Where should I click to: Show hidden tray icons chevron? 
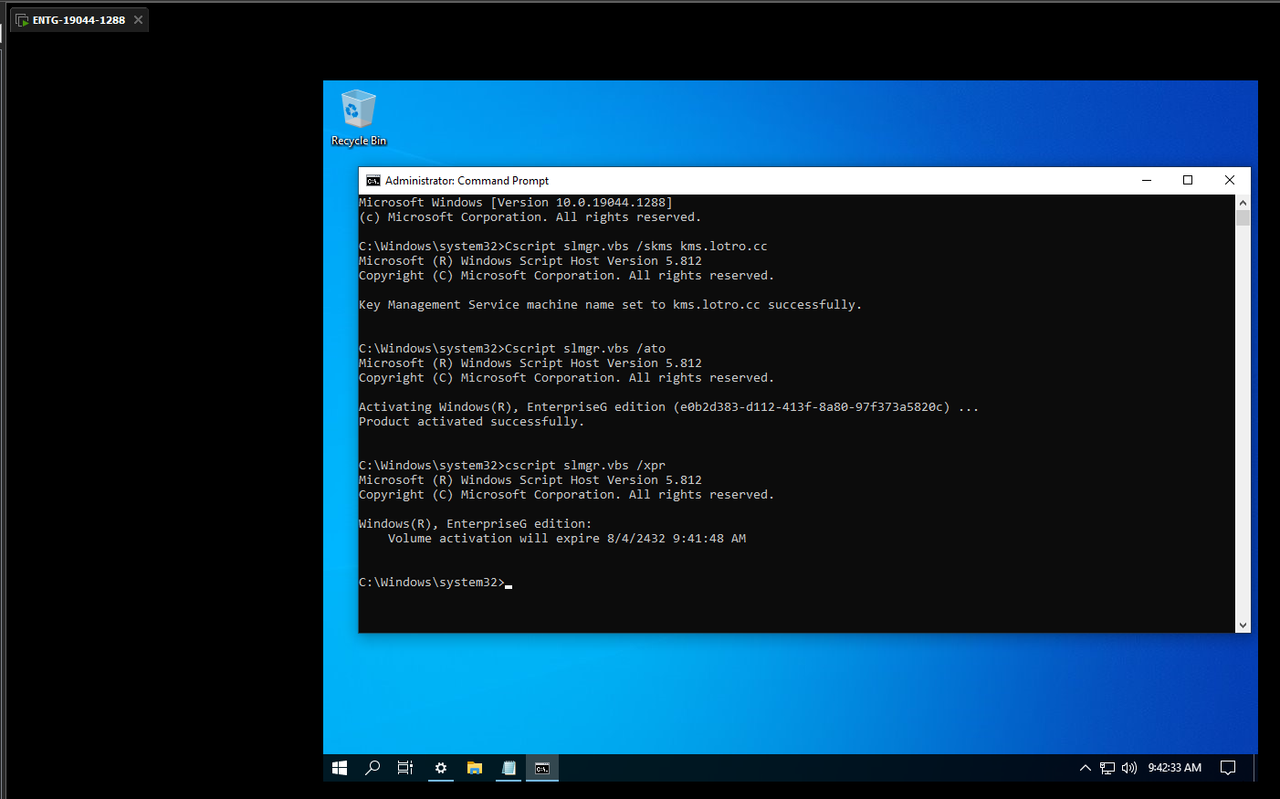1085,768
